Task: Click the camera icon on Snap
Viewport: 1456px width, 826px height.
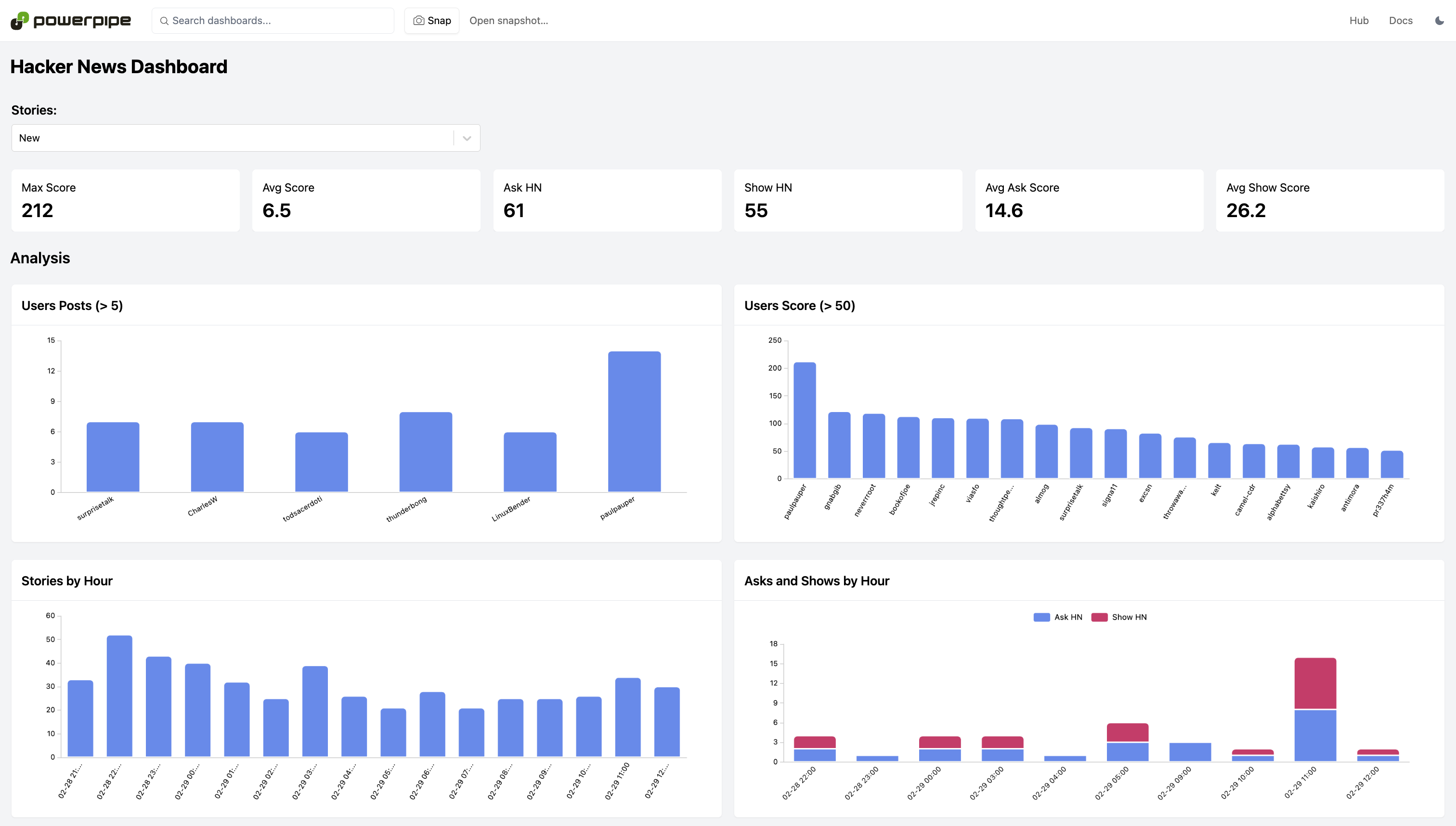Action: point(419,20)
